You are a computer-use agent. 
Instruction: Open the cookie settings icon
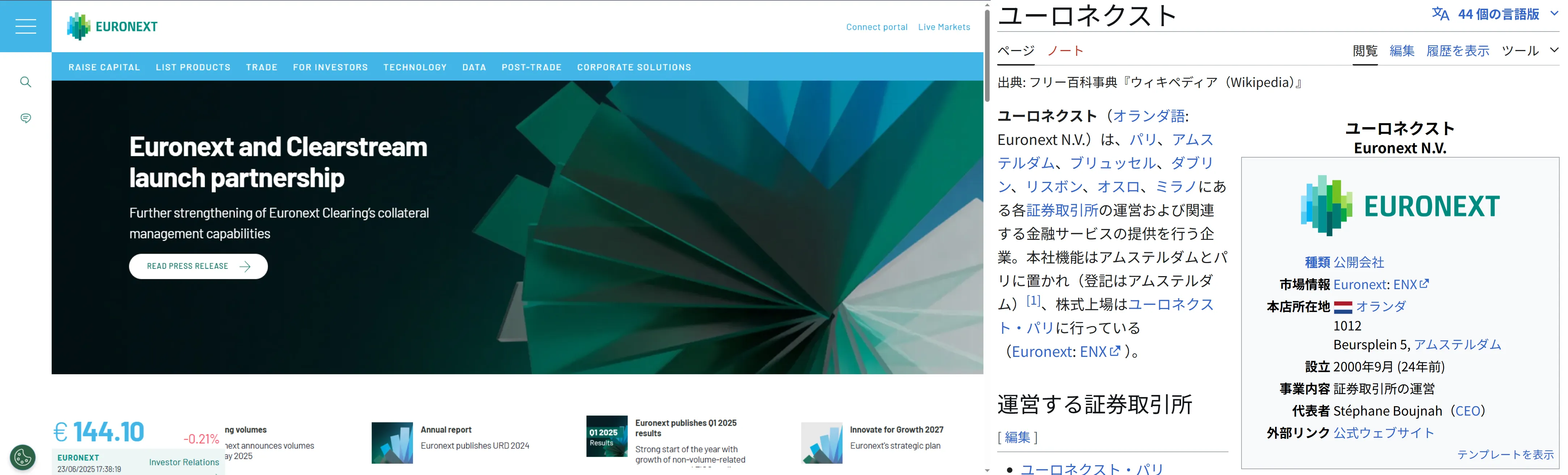22,457
